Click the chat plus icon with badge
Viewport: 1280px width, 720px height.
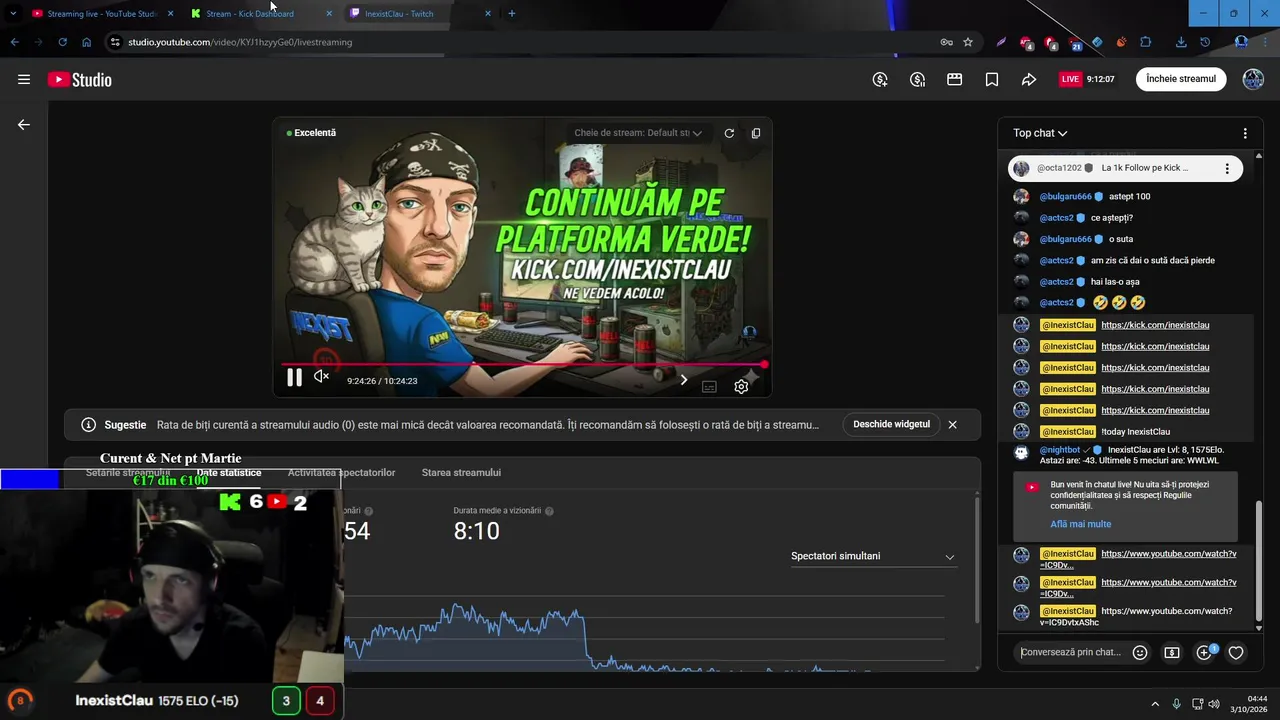coord(1205,652)
